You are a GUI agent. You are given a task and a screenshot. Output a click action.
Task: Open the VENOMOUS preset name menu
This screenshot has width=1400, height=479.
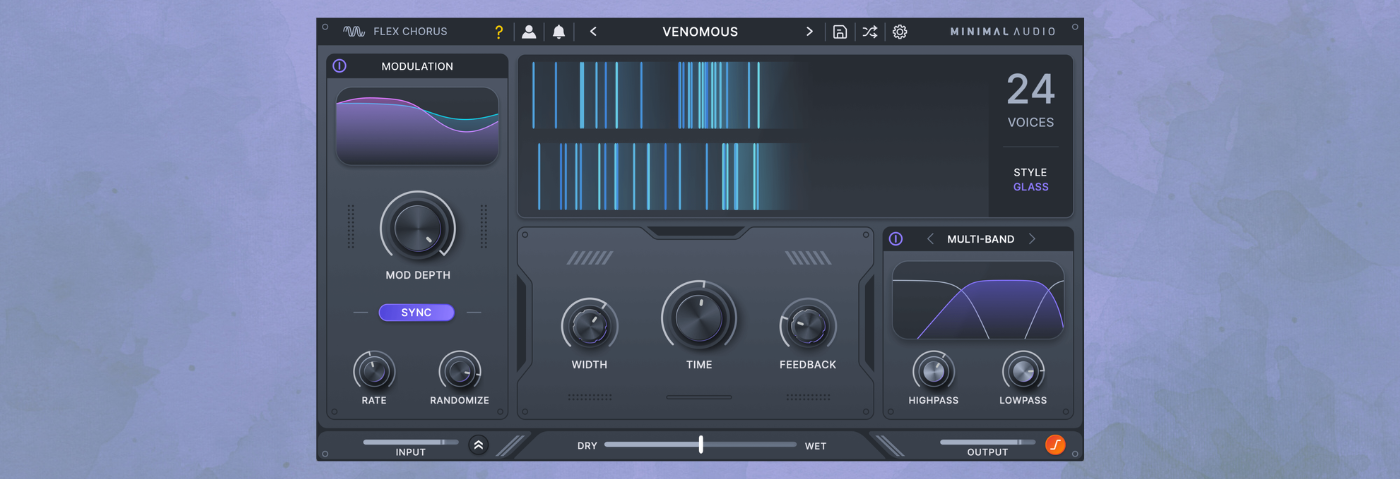(700, 32)
